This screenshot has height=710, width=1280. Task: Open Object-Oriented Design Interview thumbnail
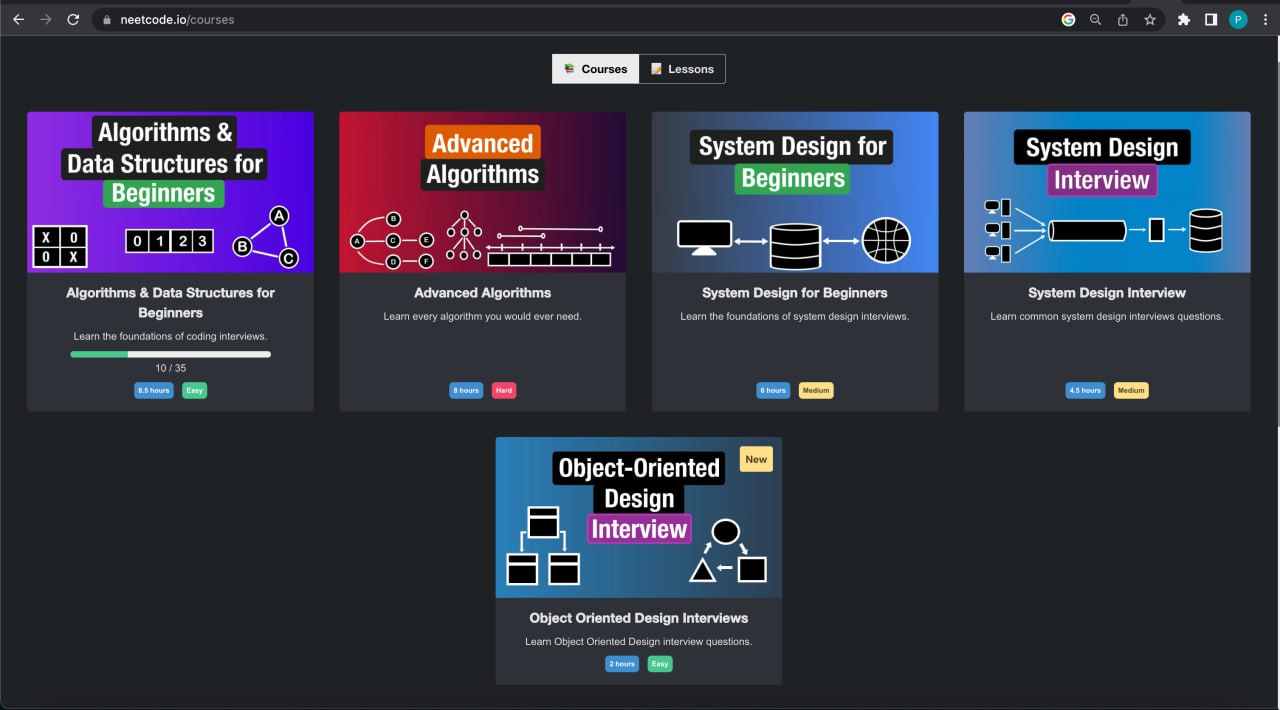tap(639, 517)
